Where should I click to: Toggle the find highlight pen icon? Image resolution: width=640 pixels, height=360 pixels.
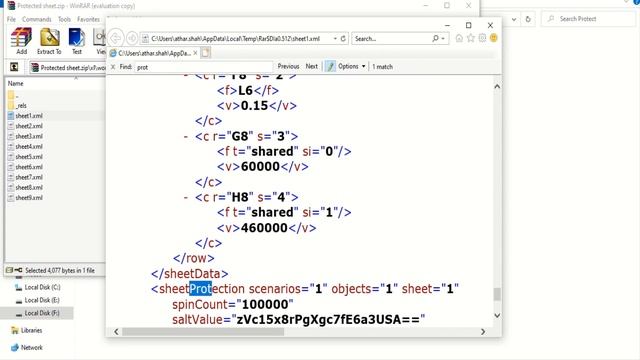click(x=330, y=66)
